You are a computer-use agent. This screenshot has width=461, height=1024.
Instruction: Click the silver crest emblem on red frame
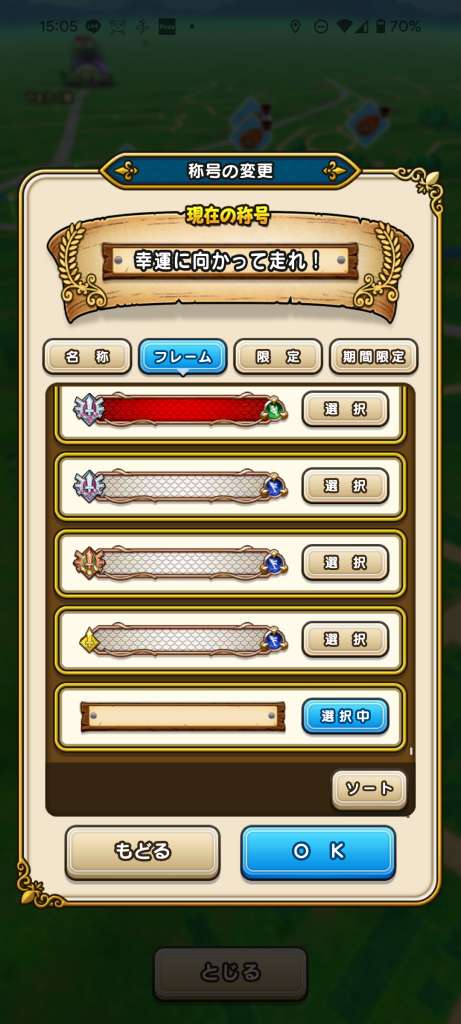[x=88, y=411]
